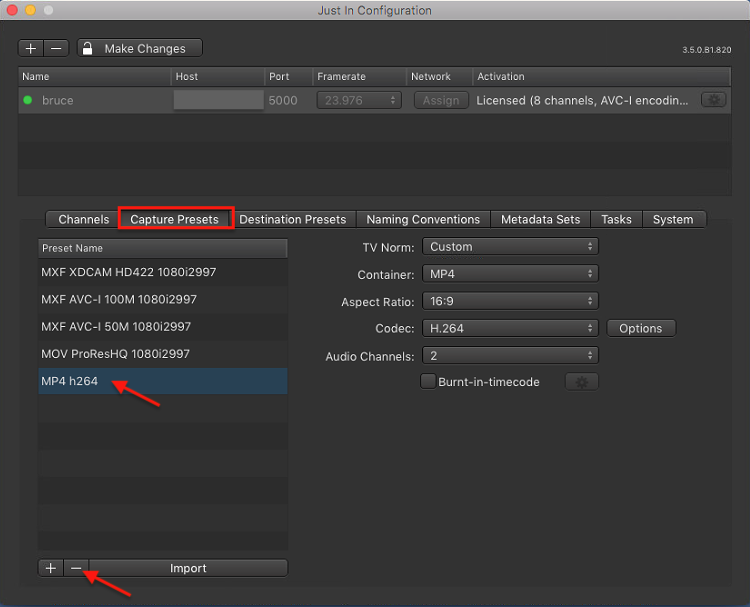Open the Codec dropdown showing H.264
750x607 pixels.
point(510,329)
